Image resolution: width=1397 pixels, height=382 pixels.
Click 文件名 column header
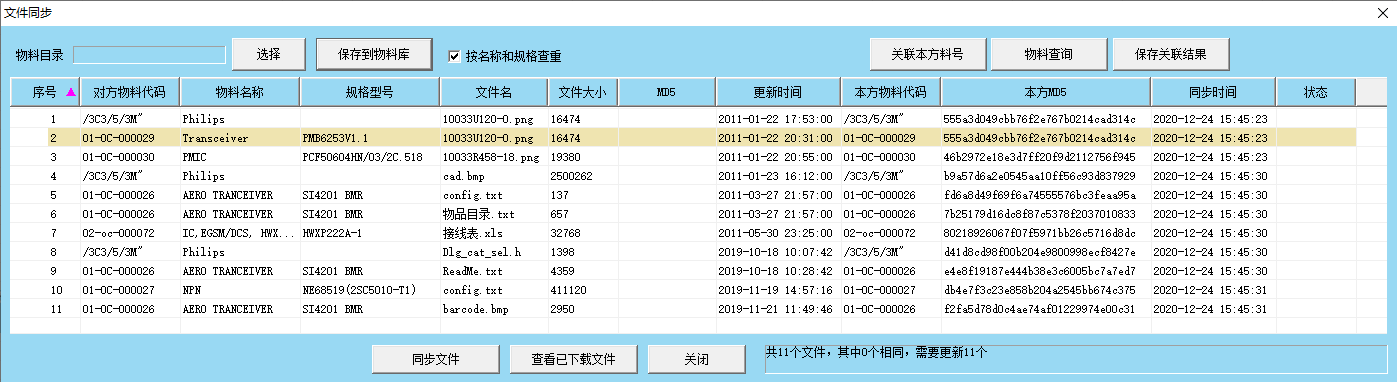coord(494,92)
